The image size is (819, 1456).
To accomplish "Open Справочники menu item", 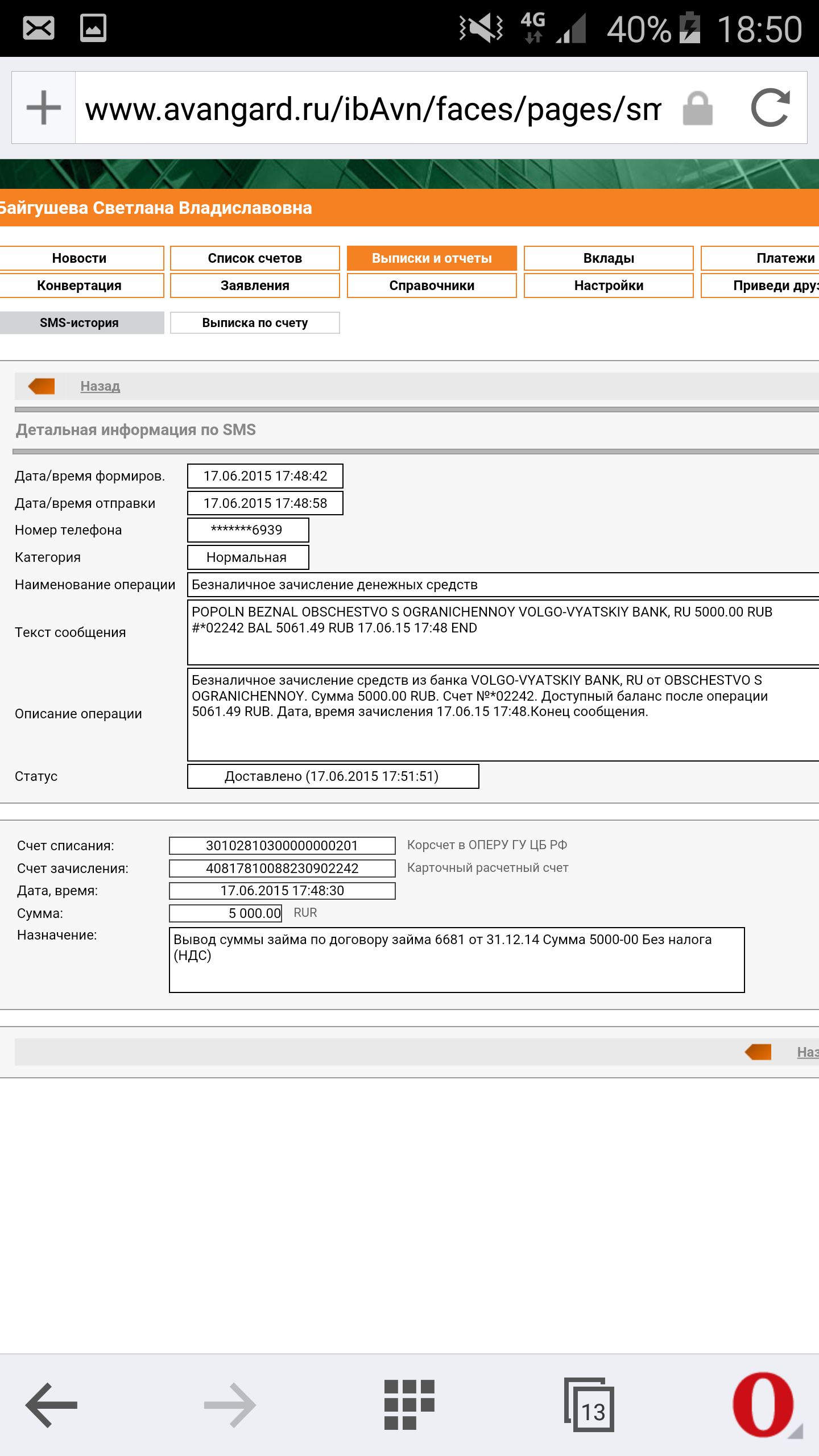I will click(432, 286).
